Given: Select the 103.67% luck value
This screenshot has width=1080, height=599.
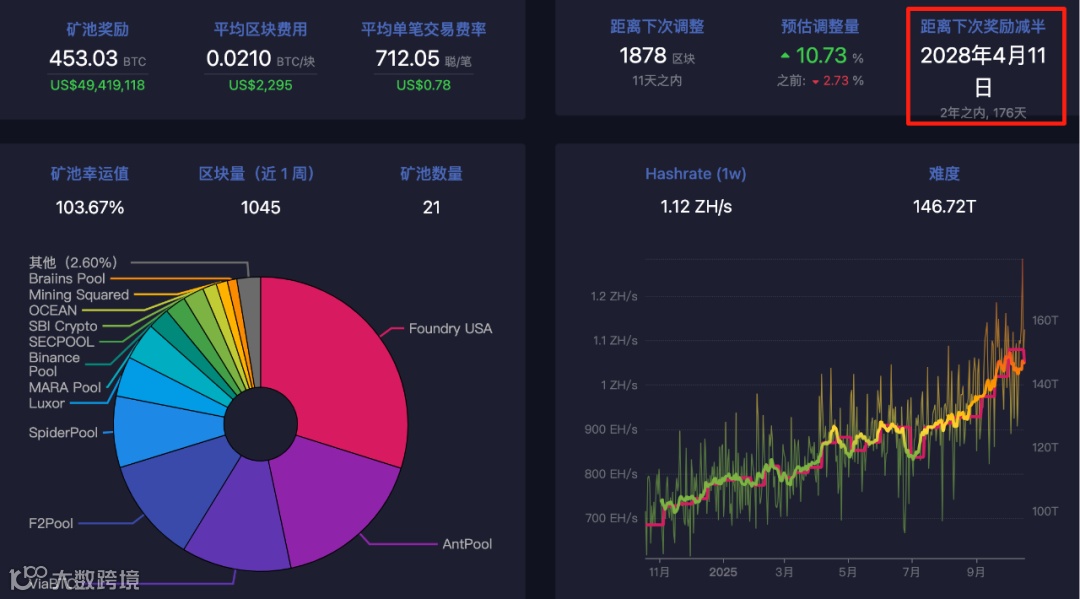Looking at the screenshot, I should click(x=90, y=207).
